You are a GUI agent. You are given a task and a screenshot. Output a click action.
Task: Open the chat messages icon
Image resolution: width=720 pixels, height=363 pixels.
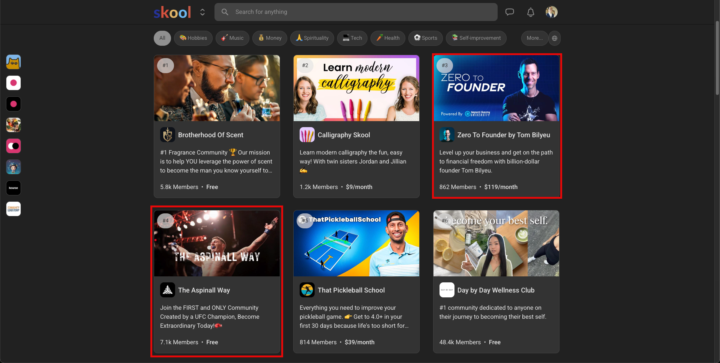click(x=509, y=12)
